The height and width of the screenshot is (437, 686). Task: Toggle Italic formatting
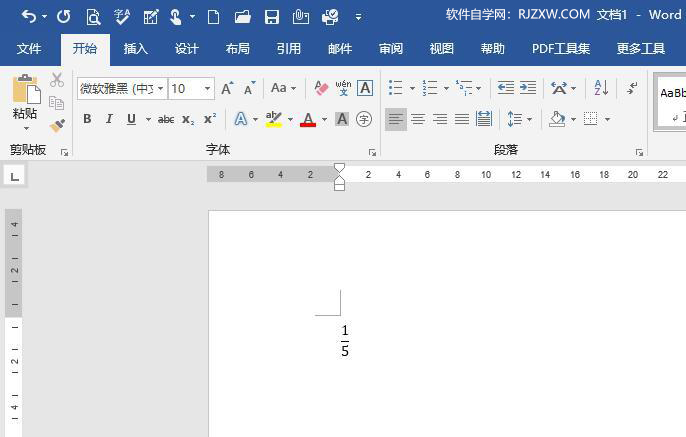click(x=109, y=119)
